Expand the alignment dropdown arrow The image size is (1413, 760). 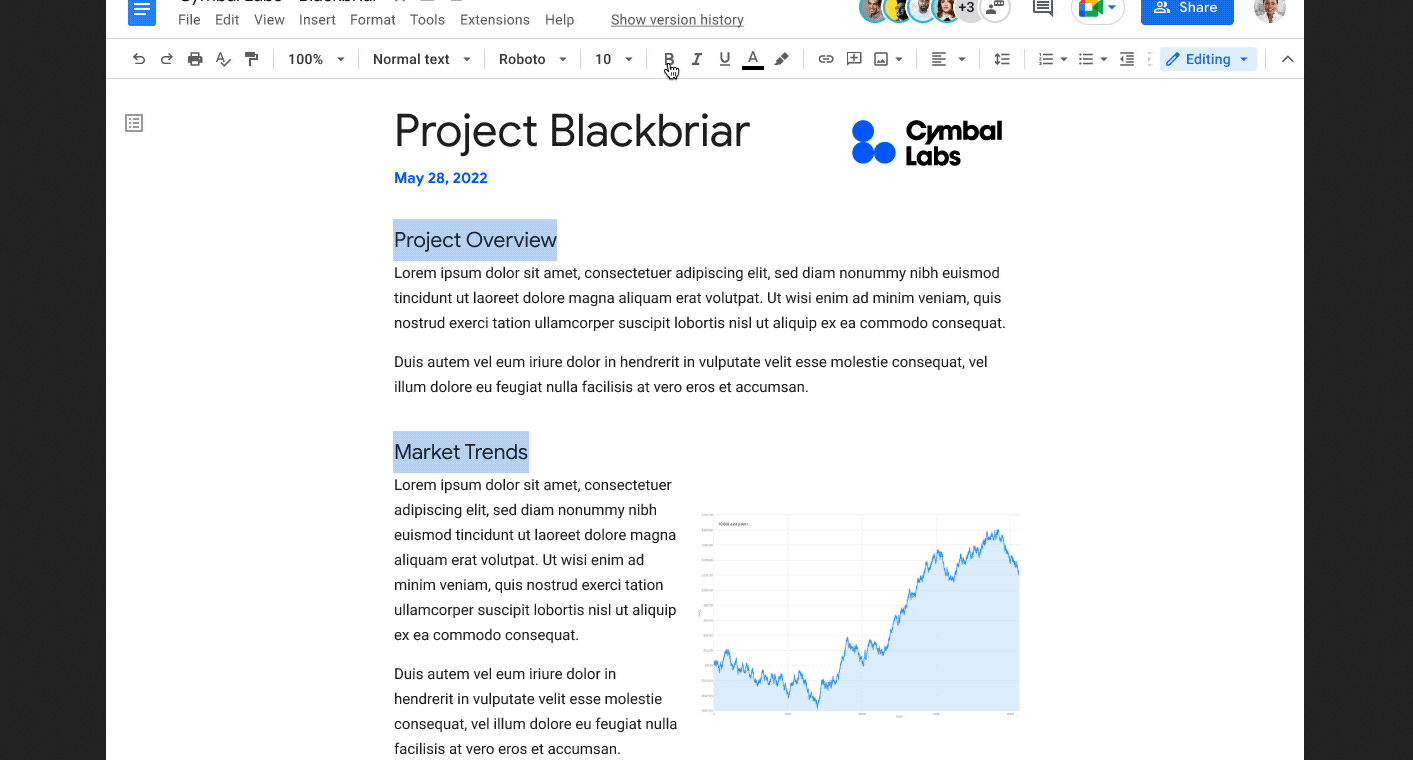click(962, 59)
